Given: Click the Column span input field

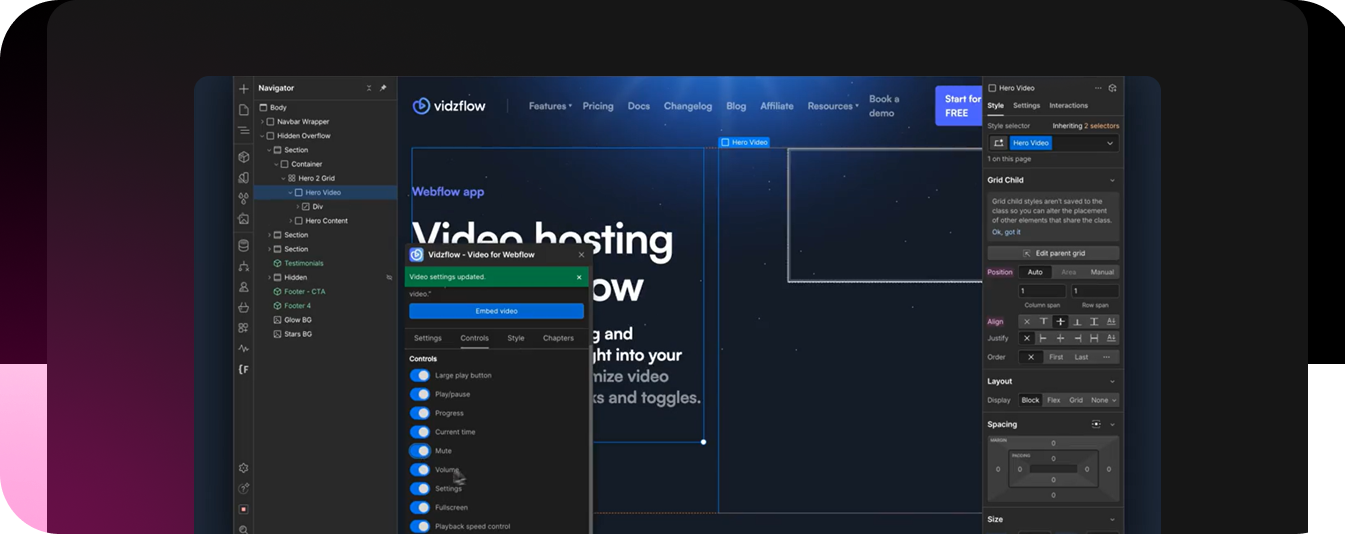Looking at the screenshot, I should click(1042, 291).
